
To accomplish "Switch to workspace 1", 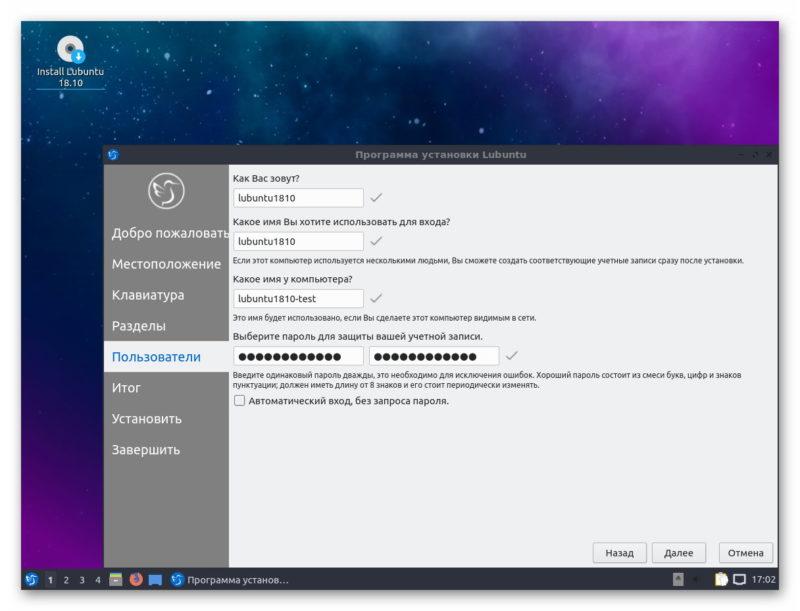I will click(x=50, y=580).
